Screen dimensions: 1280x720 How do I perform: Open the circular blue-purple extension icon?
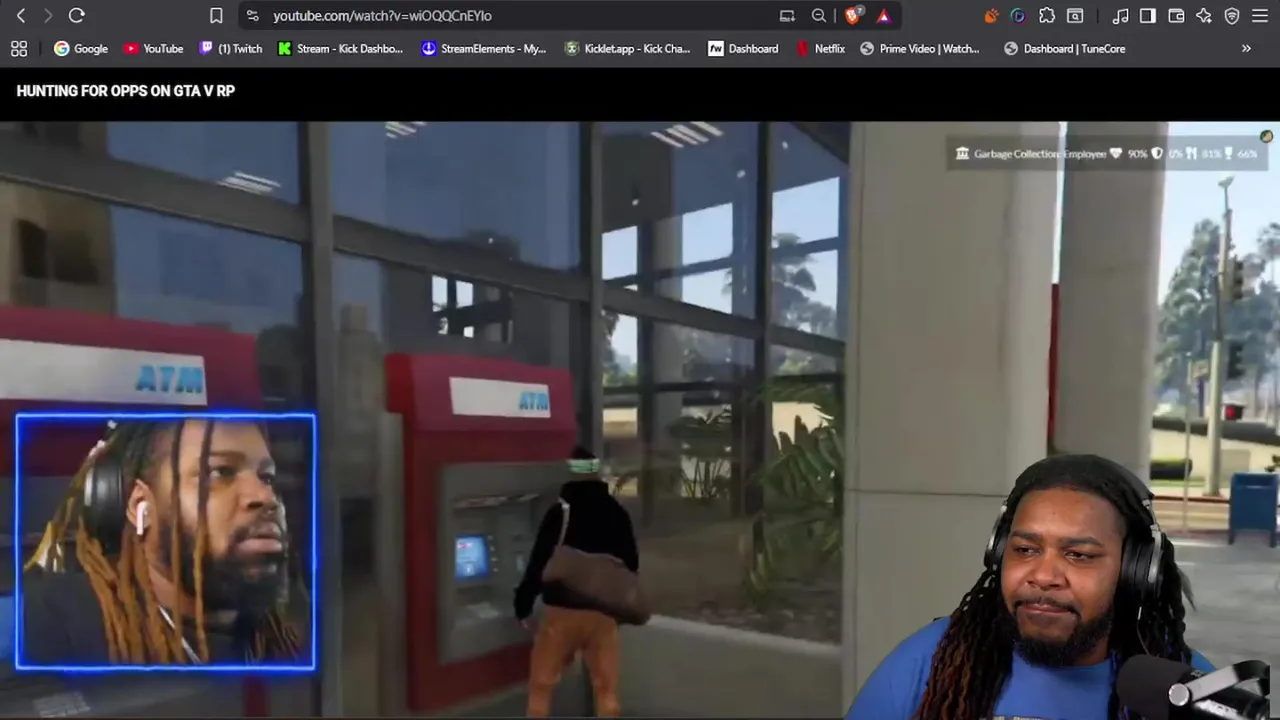click(1018, 15)
